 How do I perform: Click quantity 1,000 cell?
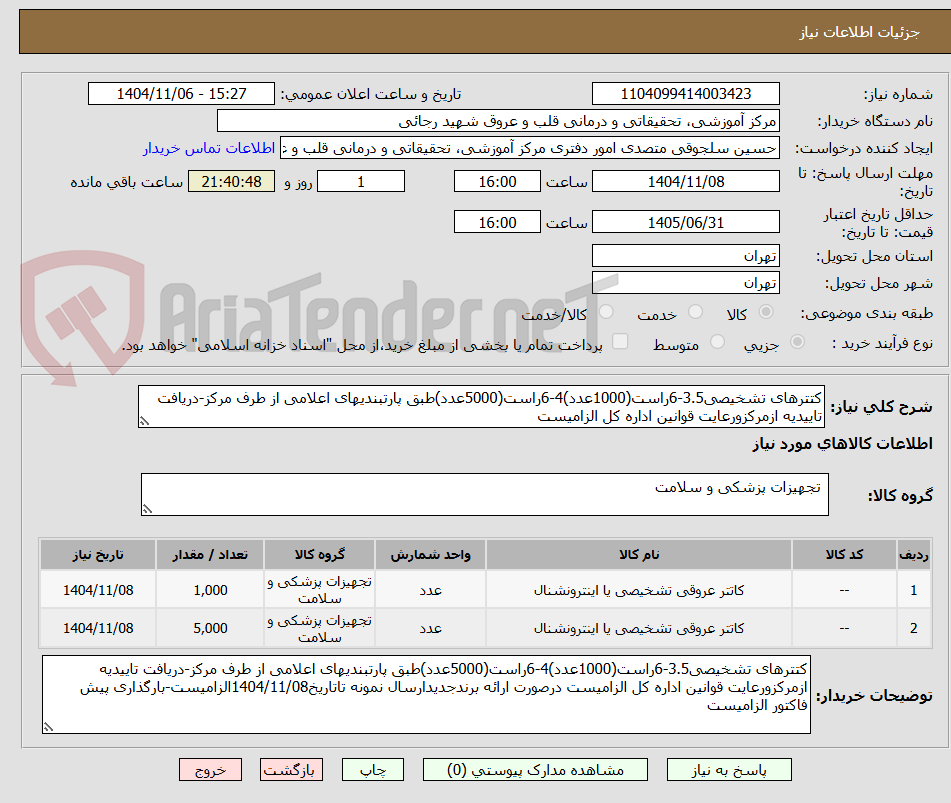click(210, 590)
